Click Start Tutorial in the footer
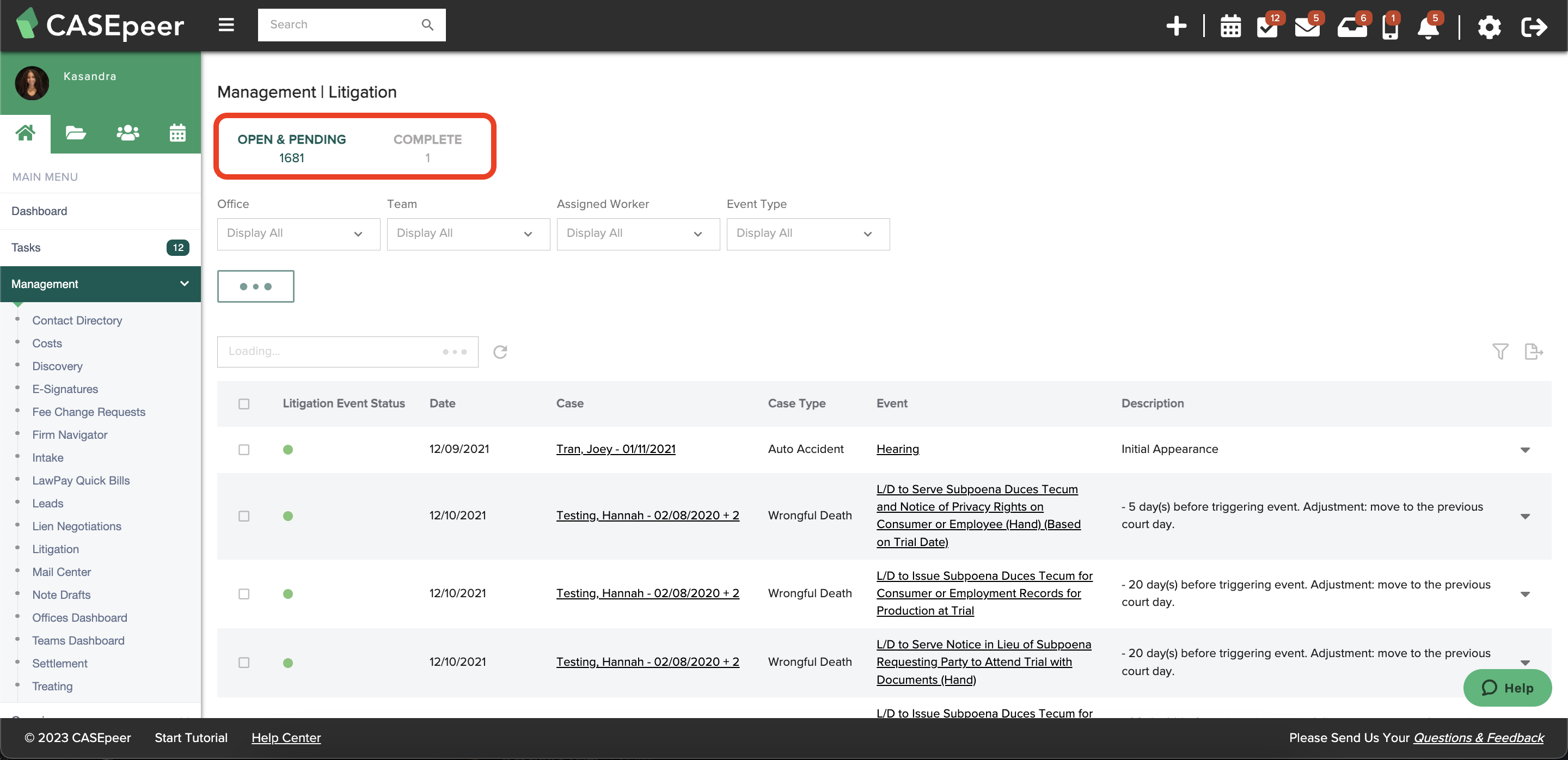The height and width of the screenshot is (760, 1568). tap(191, 738)
